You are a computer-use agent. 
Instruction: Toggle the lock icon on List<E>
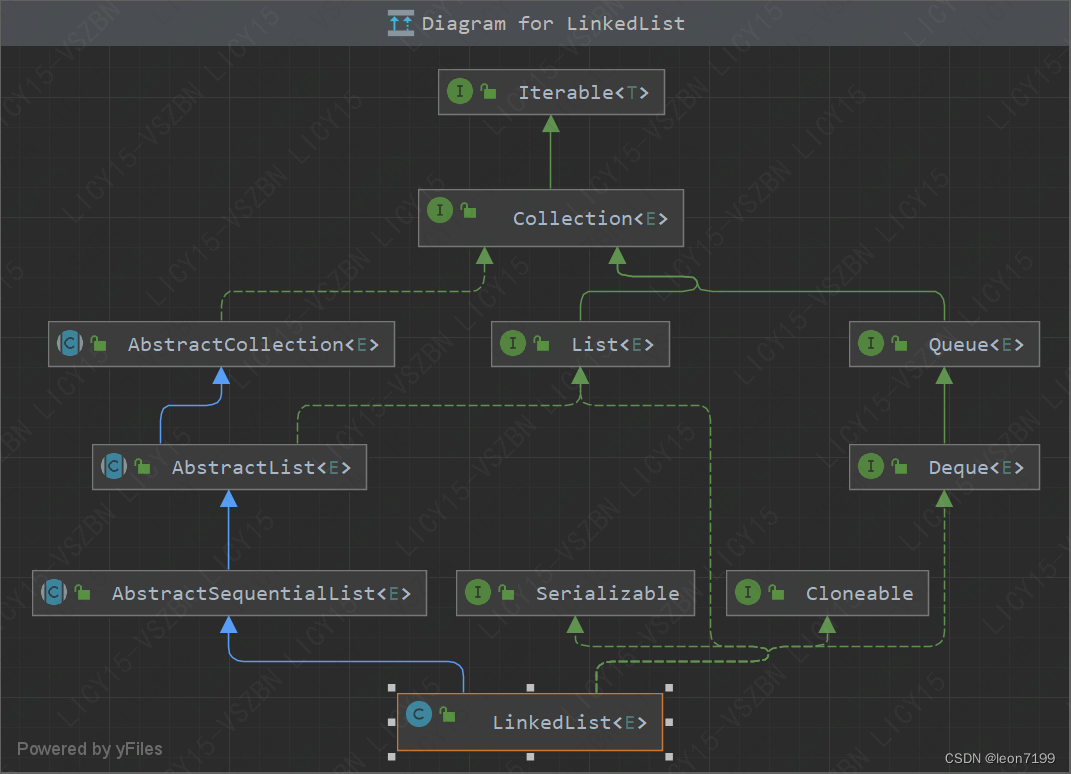pyautogui.click(x=540, y=343)
